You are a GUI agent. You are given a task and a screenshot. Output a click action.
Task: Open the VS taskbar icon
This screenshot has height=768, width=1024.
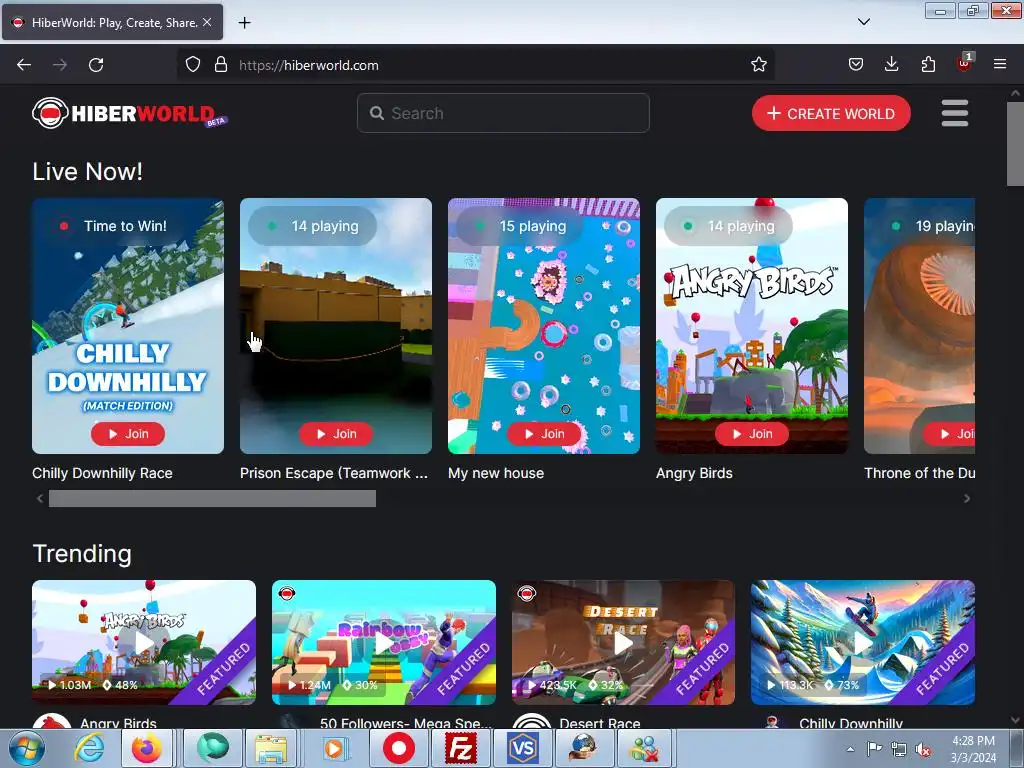(x=522, y=748)
